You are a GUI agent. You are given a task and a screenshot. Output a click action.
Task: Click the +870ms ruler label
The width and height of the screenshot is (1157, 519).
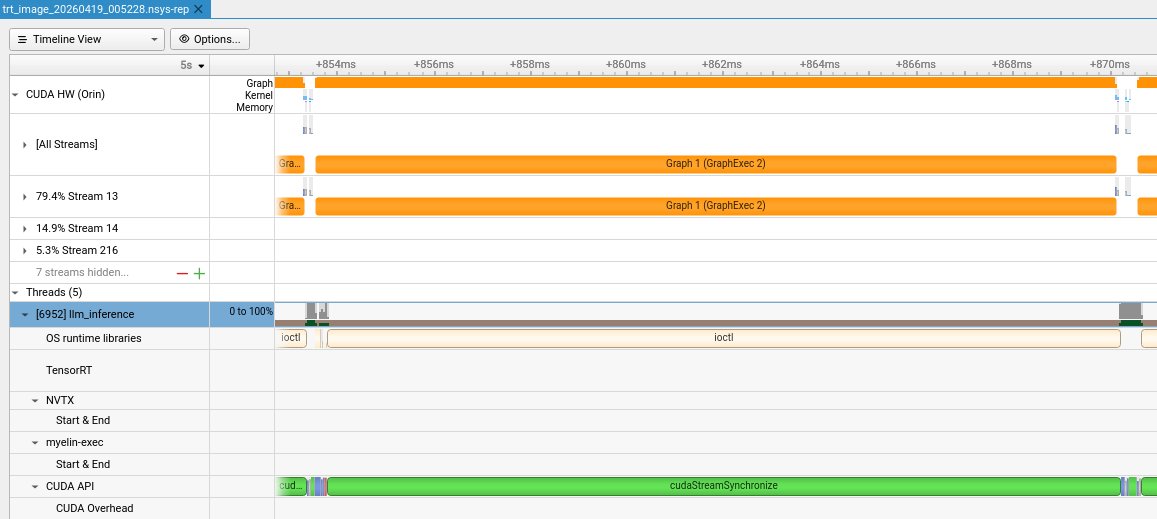point(1110,64)
